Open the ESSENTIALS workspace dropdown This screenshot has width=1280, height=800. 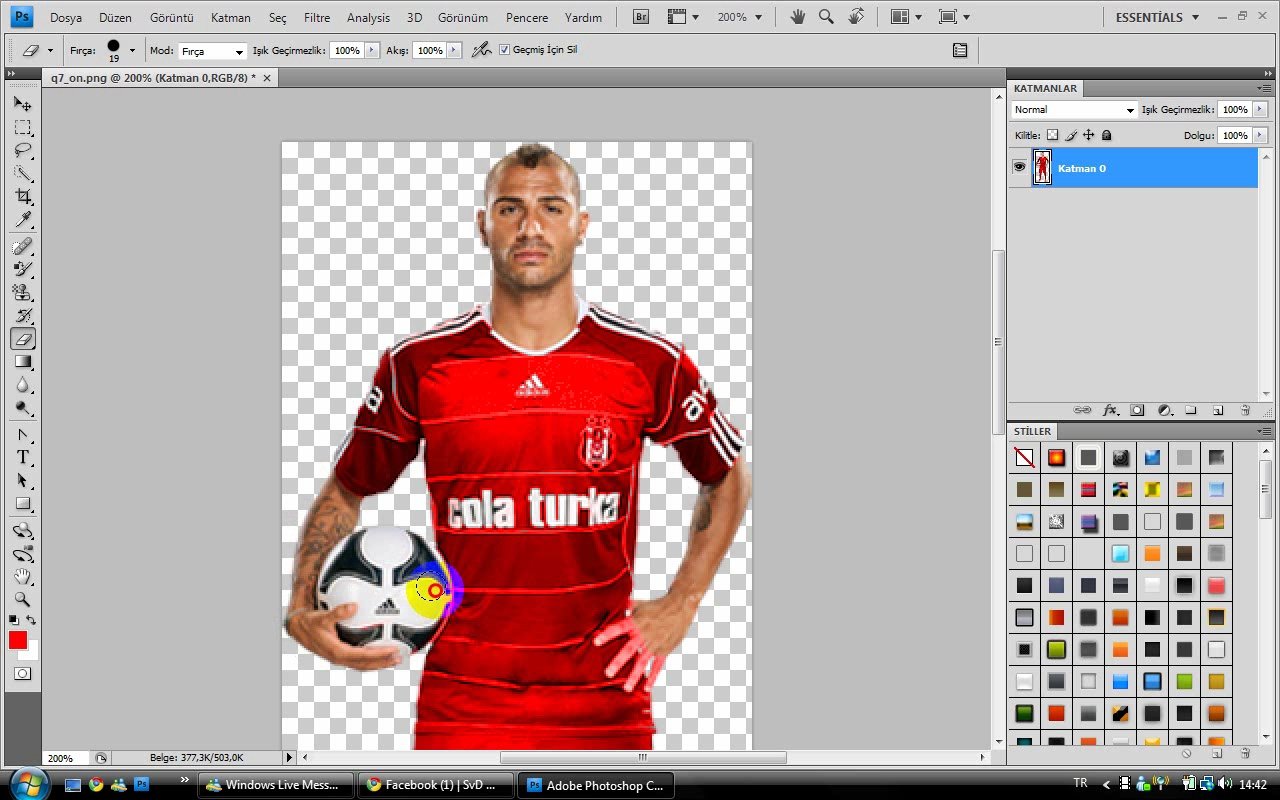(1156, 17)
